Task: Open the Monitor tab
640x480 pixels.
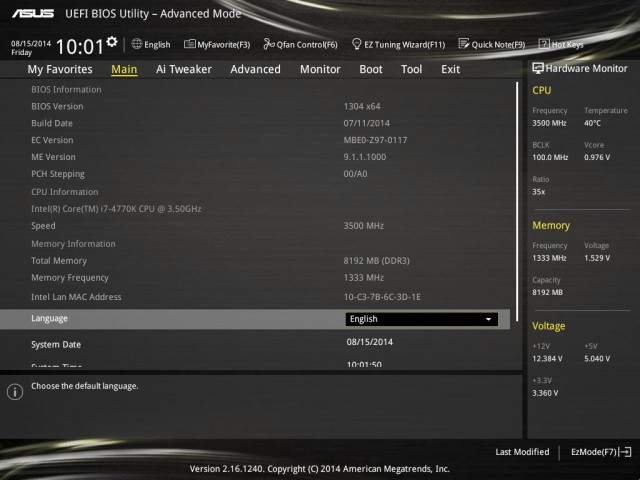Action: pyautogui.click(x=320, y=69)
